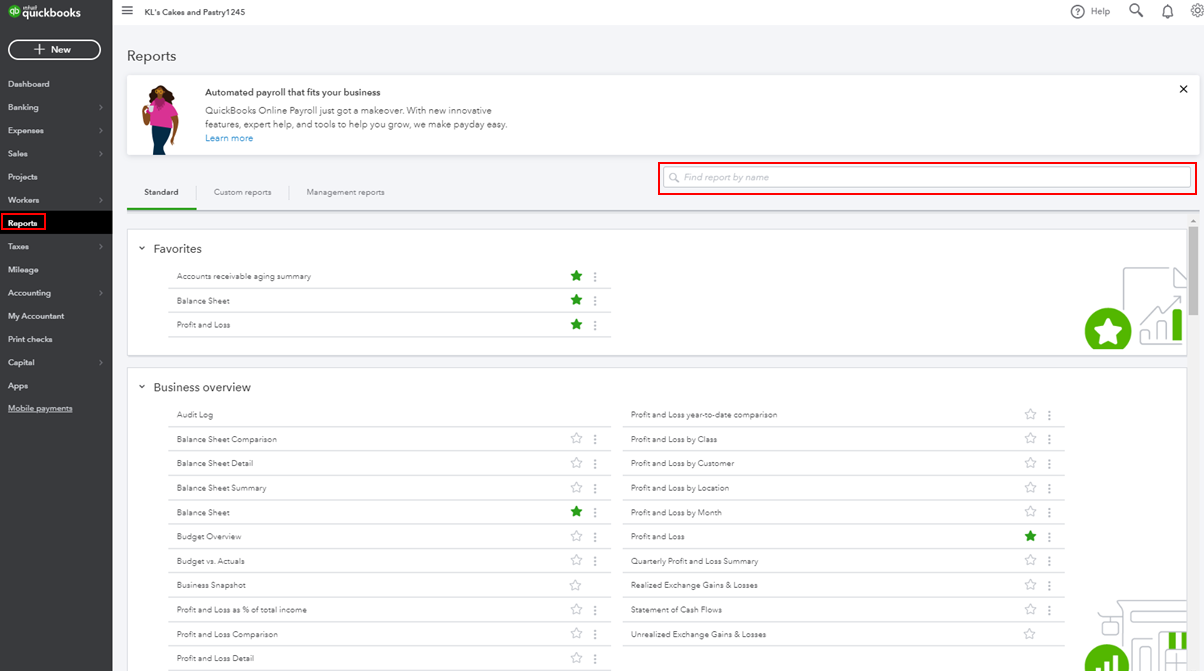
Task: Expand the Workers sidebar submenu
Action: (x=101, y=200)
